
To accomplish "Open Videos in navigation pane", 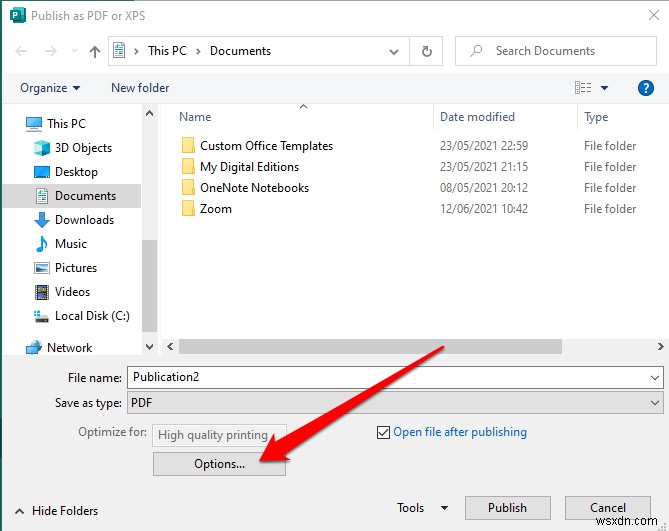I will (73, 292).
